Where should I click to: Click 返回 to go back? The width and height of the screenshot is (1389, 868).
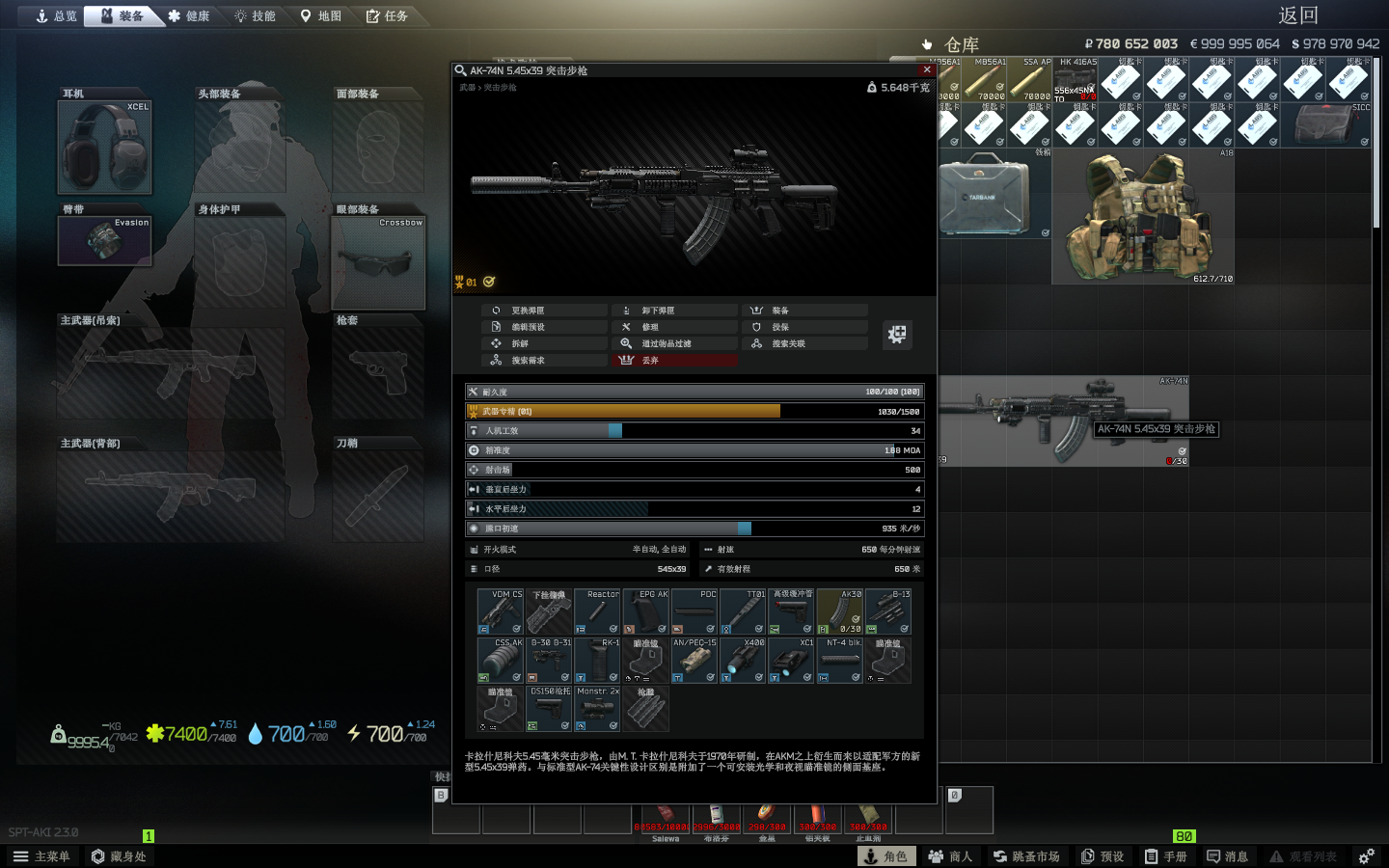click(1297, 15)
